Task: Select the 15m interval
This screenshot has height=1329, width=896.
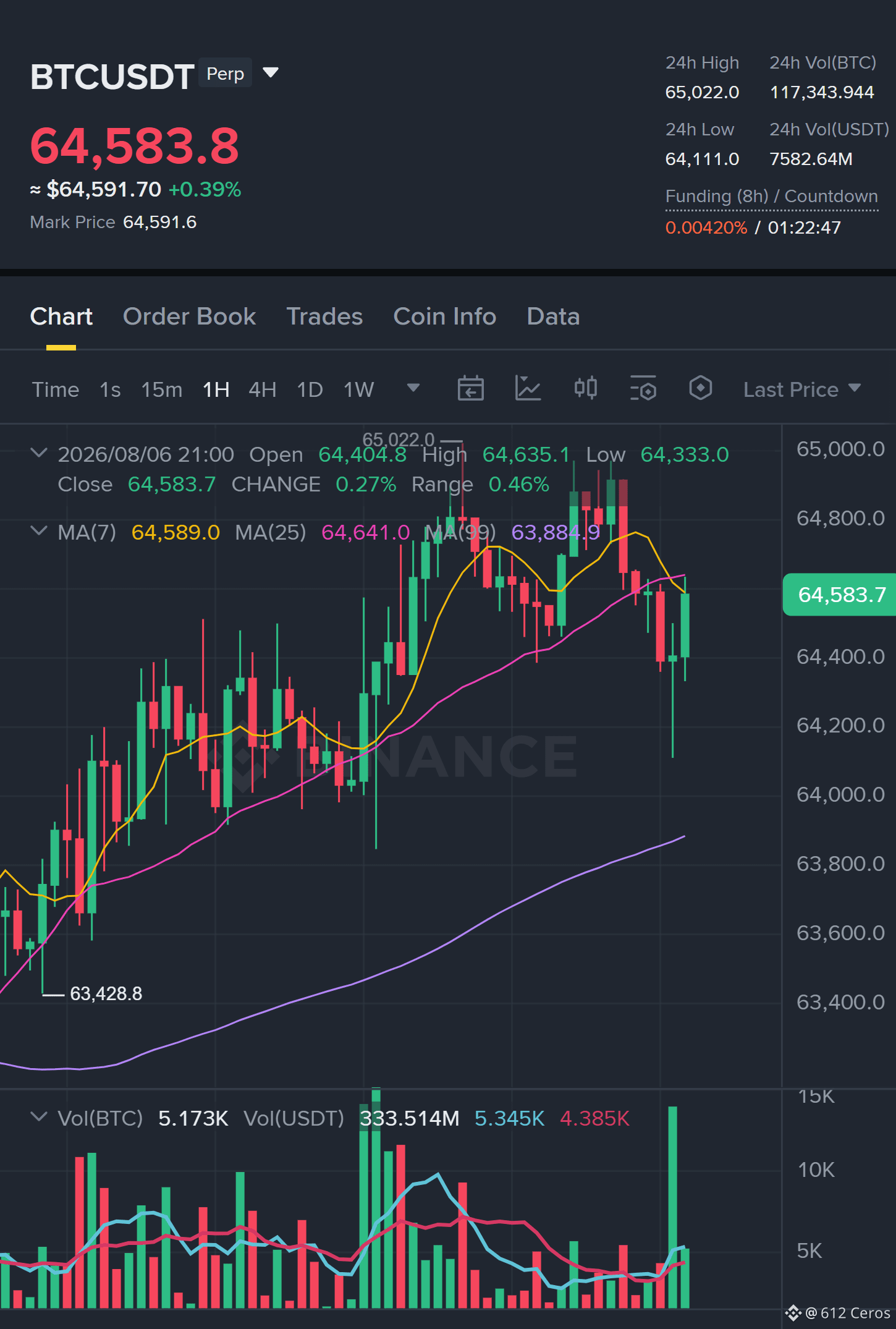Action: click(162, 389)
